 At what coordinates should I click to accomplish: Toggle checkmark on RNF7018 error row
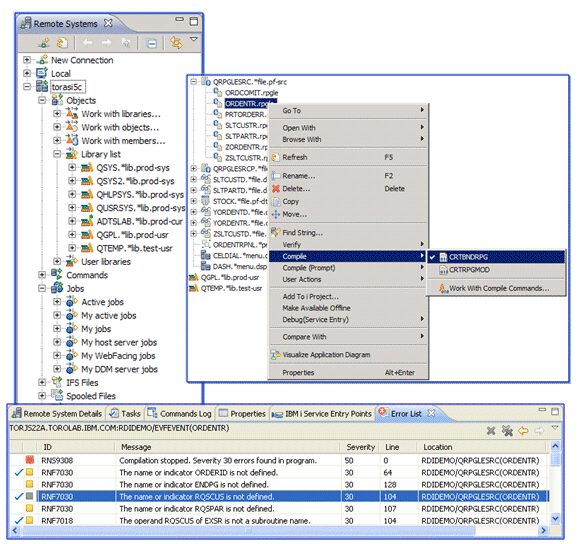pos(18,520)
